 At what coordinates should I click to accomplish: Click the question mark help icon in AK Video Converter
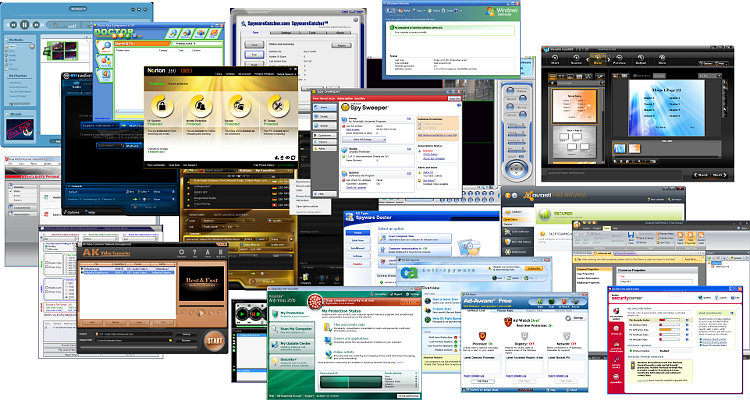tap(194, 252)
